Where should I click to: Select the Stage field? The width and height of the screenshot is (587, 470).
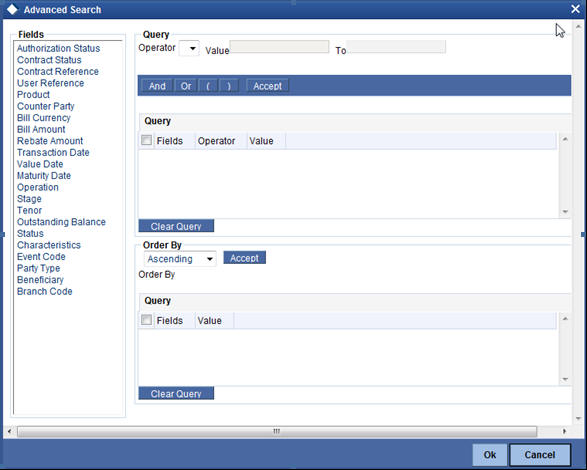pyautogui.click(x=29, y=199)
